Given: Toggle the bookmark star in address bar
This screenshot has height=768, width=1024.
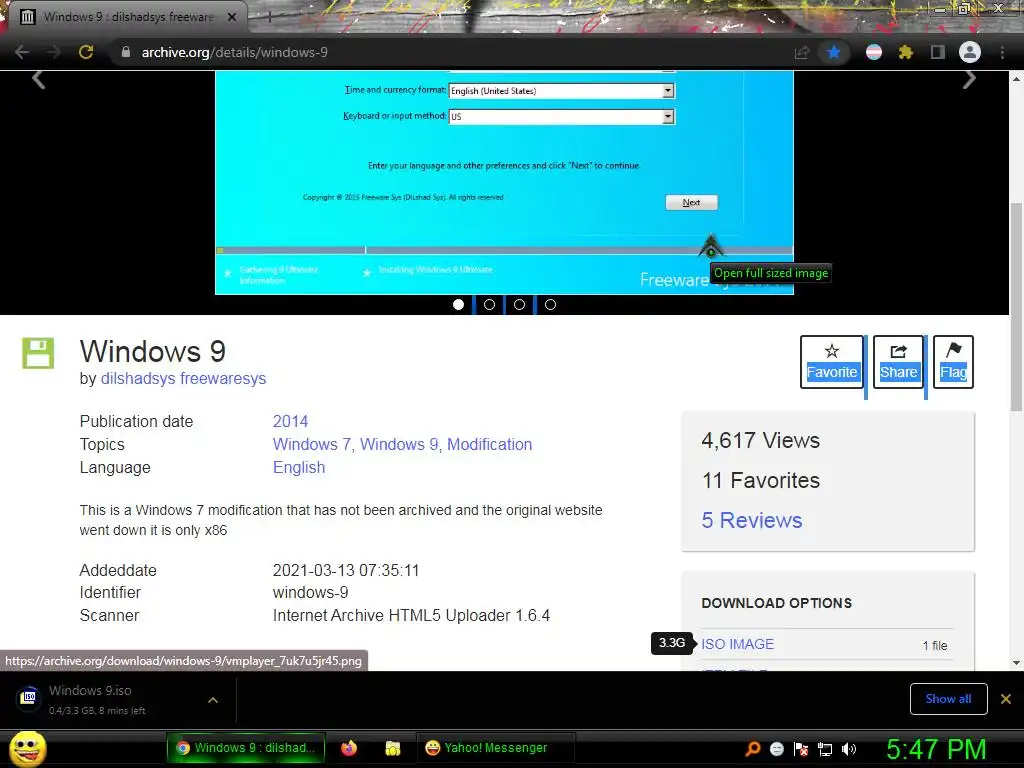Looking at the screenshot, I should pos(833,52).
